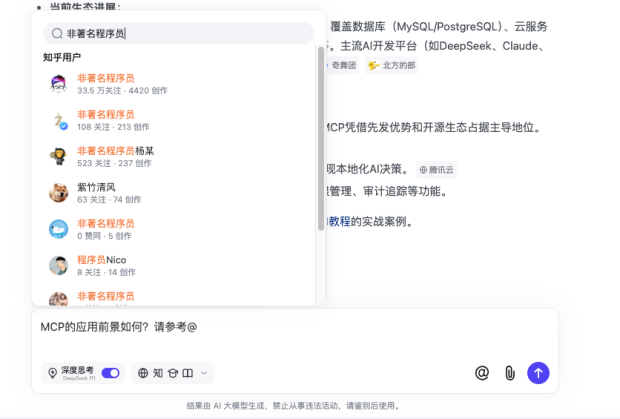Expand the search sources dropdown chevron
This screenshot has width=620, height=419.
pyautogui.click(x=204, y=373)
